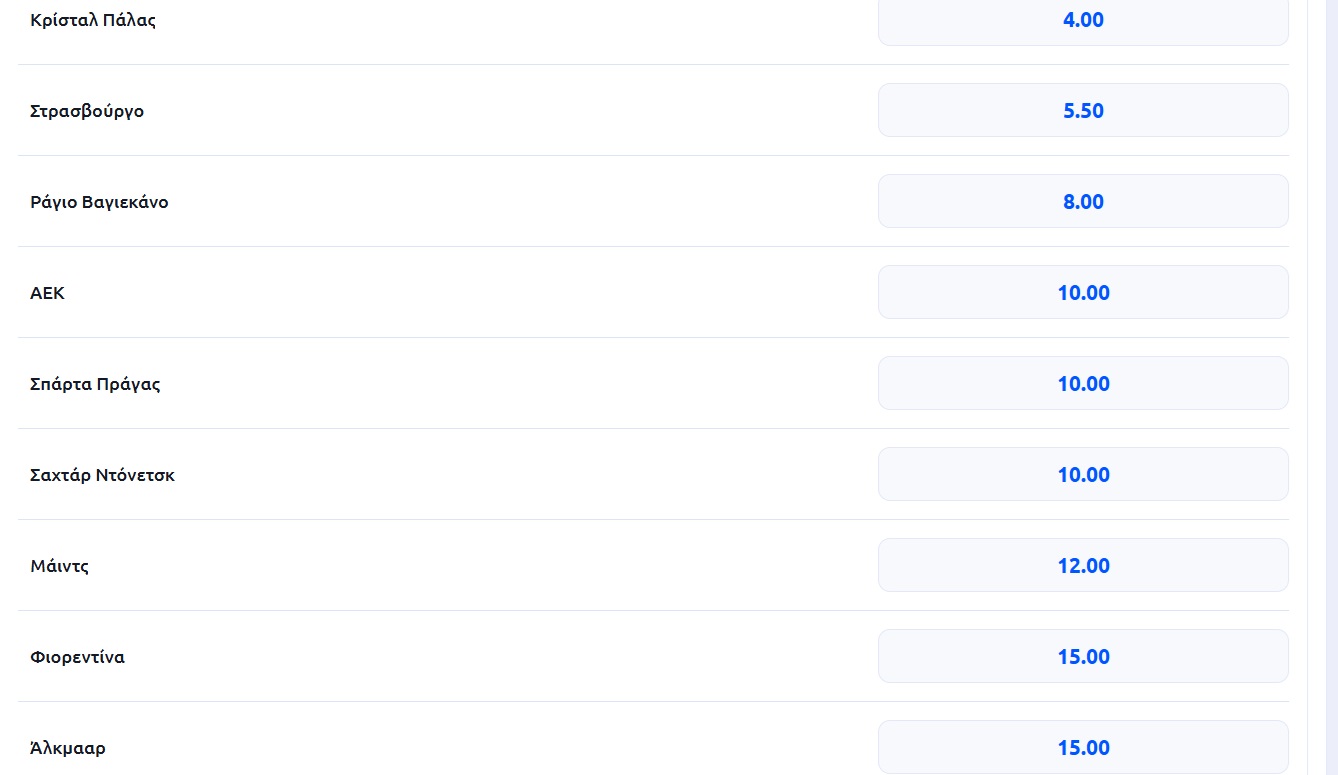The height and width of the screenshot is (775, 1338).
Task: Click the Ράγιο Βαγιεκάνο team name
Action: 99,202
